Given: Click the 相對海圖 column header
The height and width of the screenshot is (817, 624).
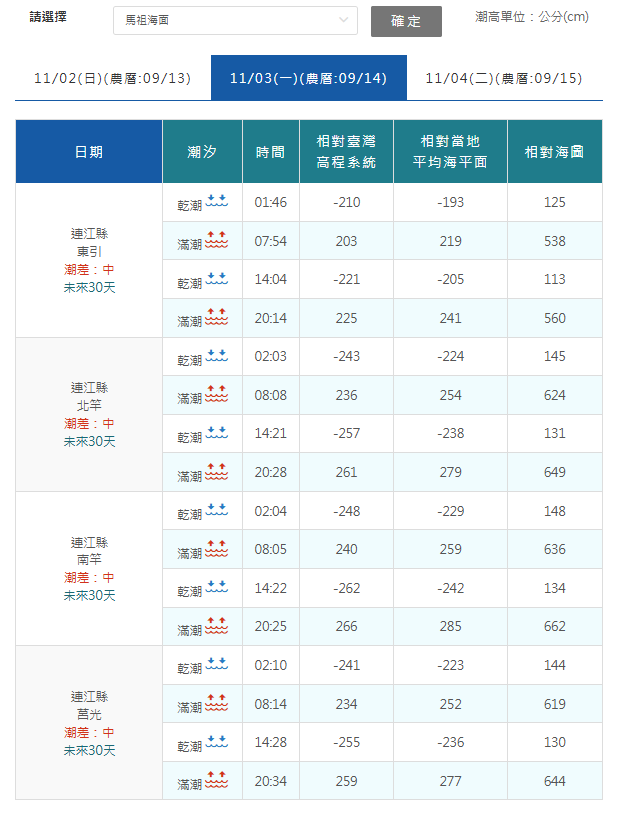Looking at the screenshot, I should tap(554, 152).
